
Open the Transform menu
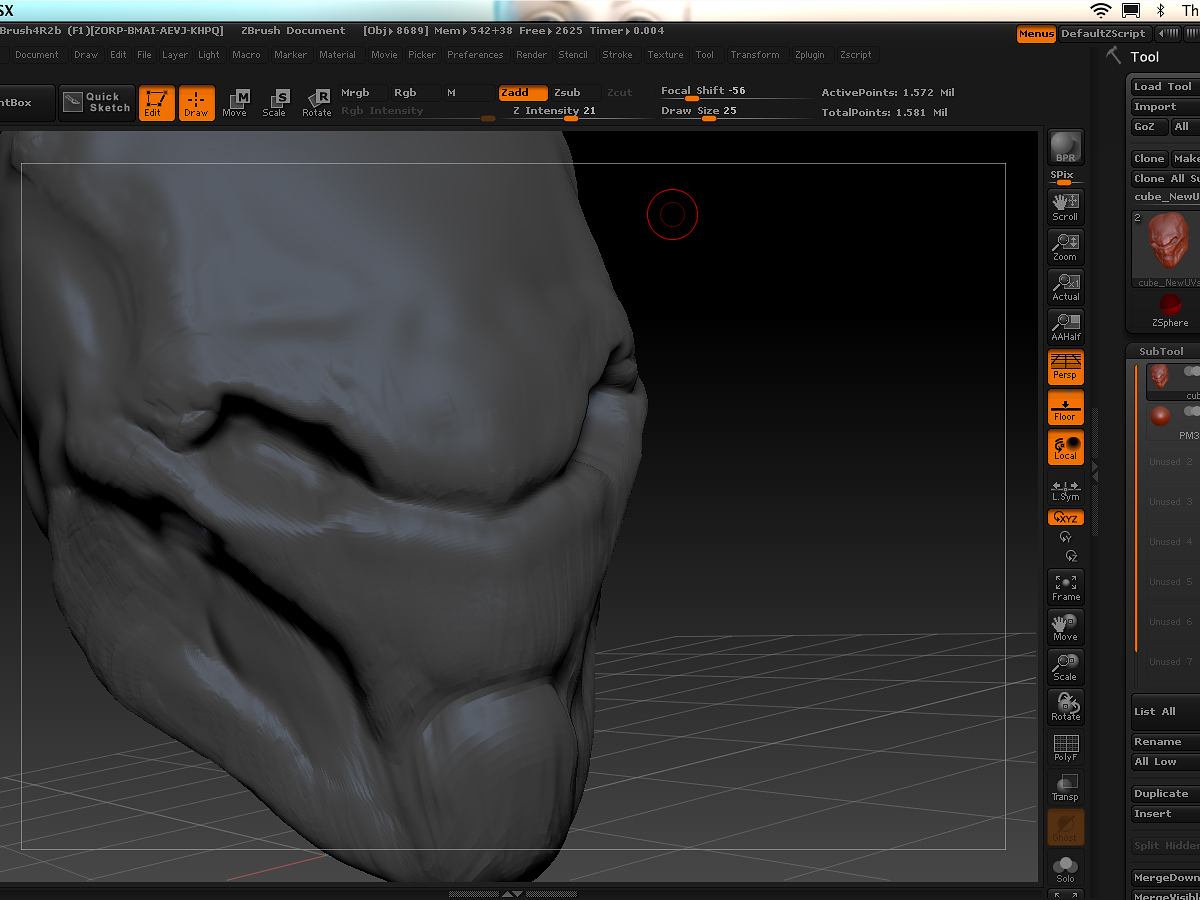tap(755, 55)
